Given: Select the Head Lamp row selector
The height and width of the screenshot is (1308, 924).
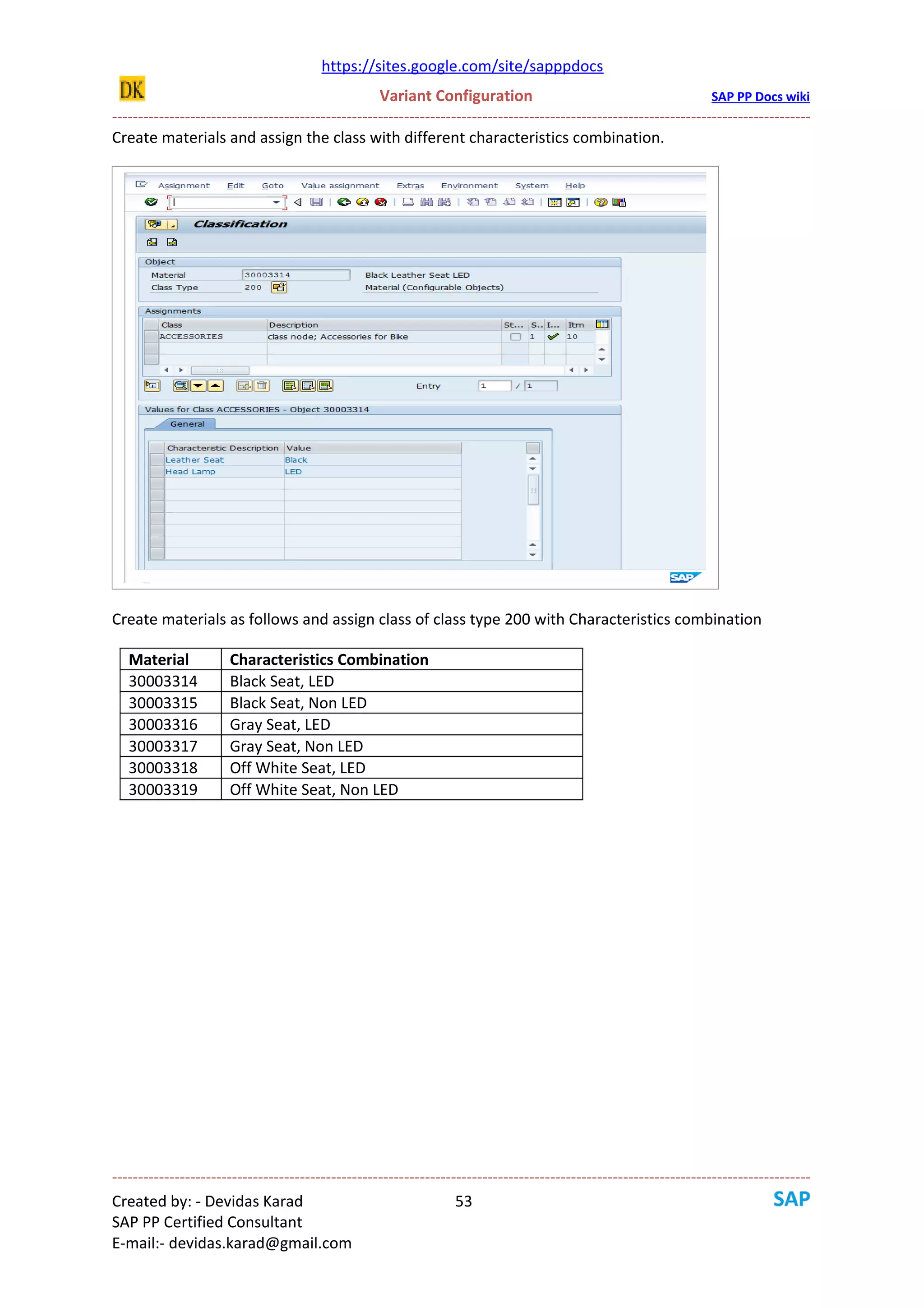Looking at the screenshot, I should pyautogui.click(x=157, y=472).
